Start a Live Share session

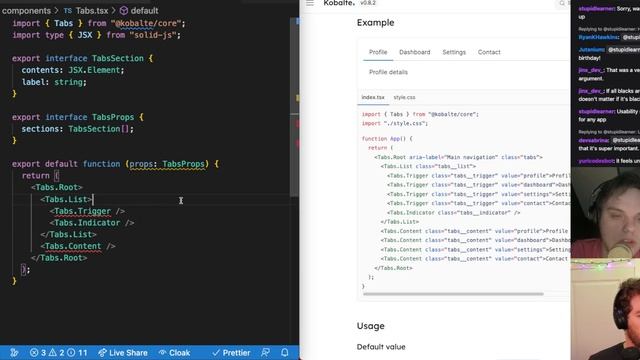[123, 353]
